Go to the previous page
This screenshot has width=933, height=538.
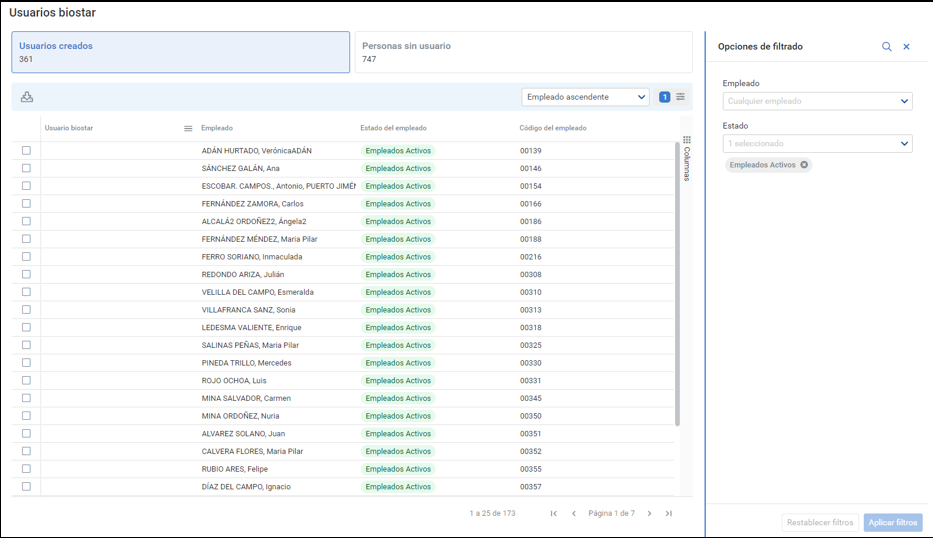click(x=574, y=513)
